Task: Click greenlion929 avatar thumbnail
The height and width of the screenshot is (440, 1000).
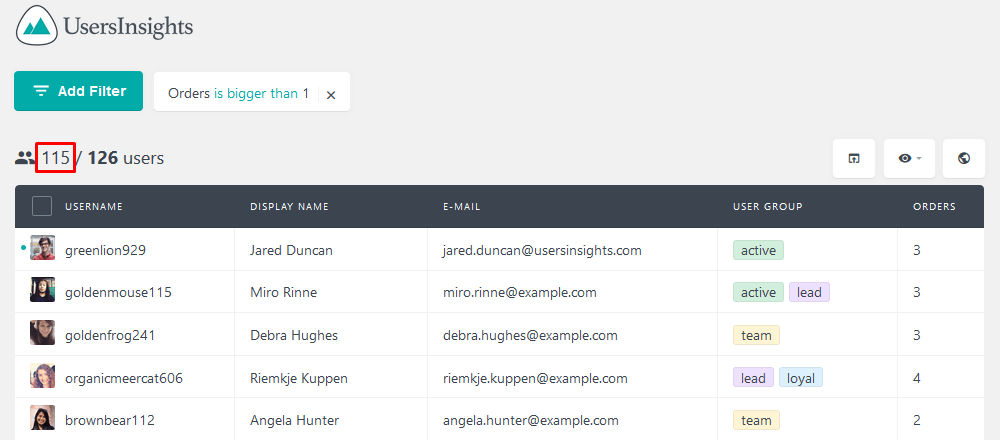Action: [42, 247]
